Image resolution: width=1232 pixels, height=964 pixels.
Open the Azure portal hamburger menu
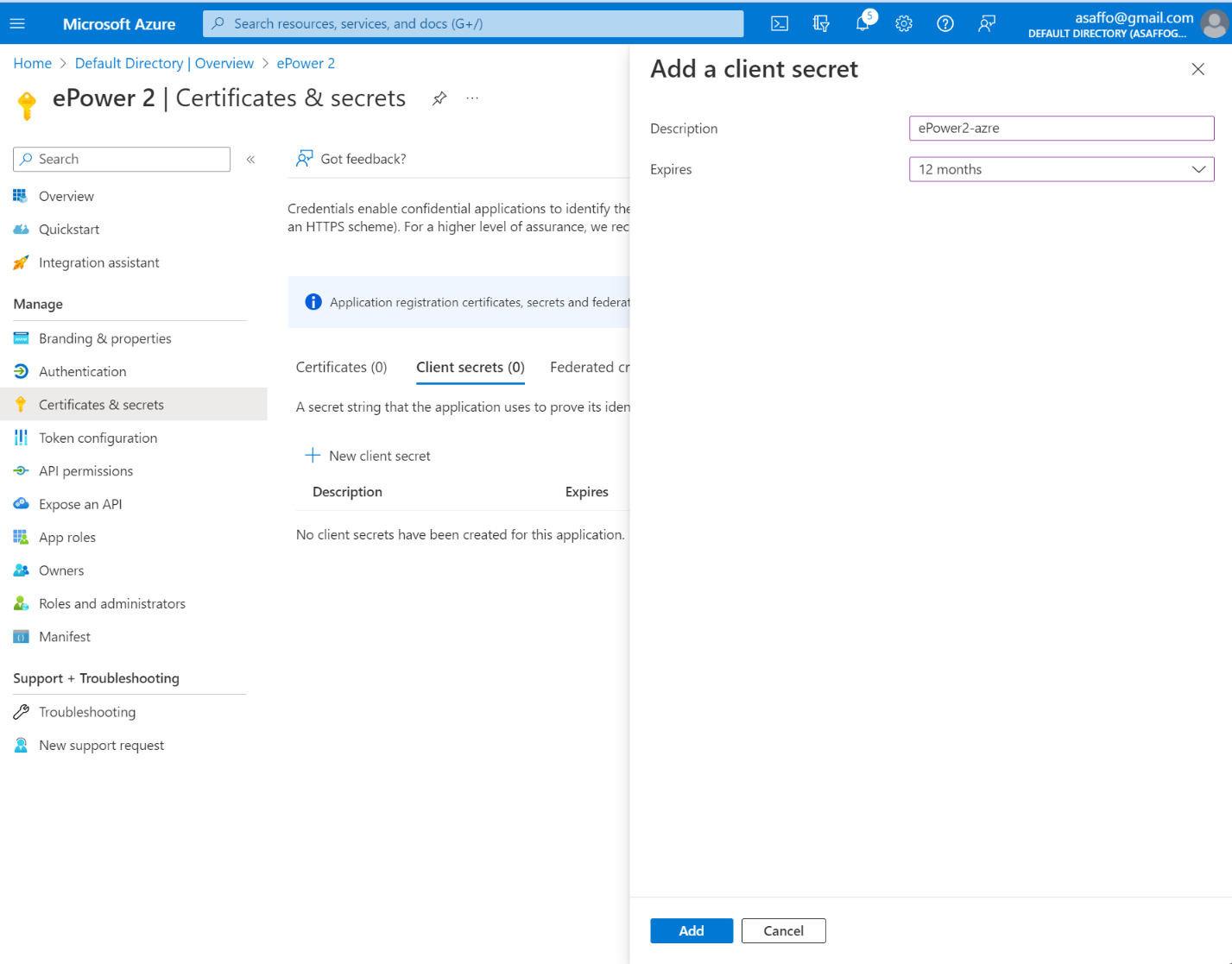tap(17, 24)
